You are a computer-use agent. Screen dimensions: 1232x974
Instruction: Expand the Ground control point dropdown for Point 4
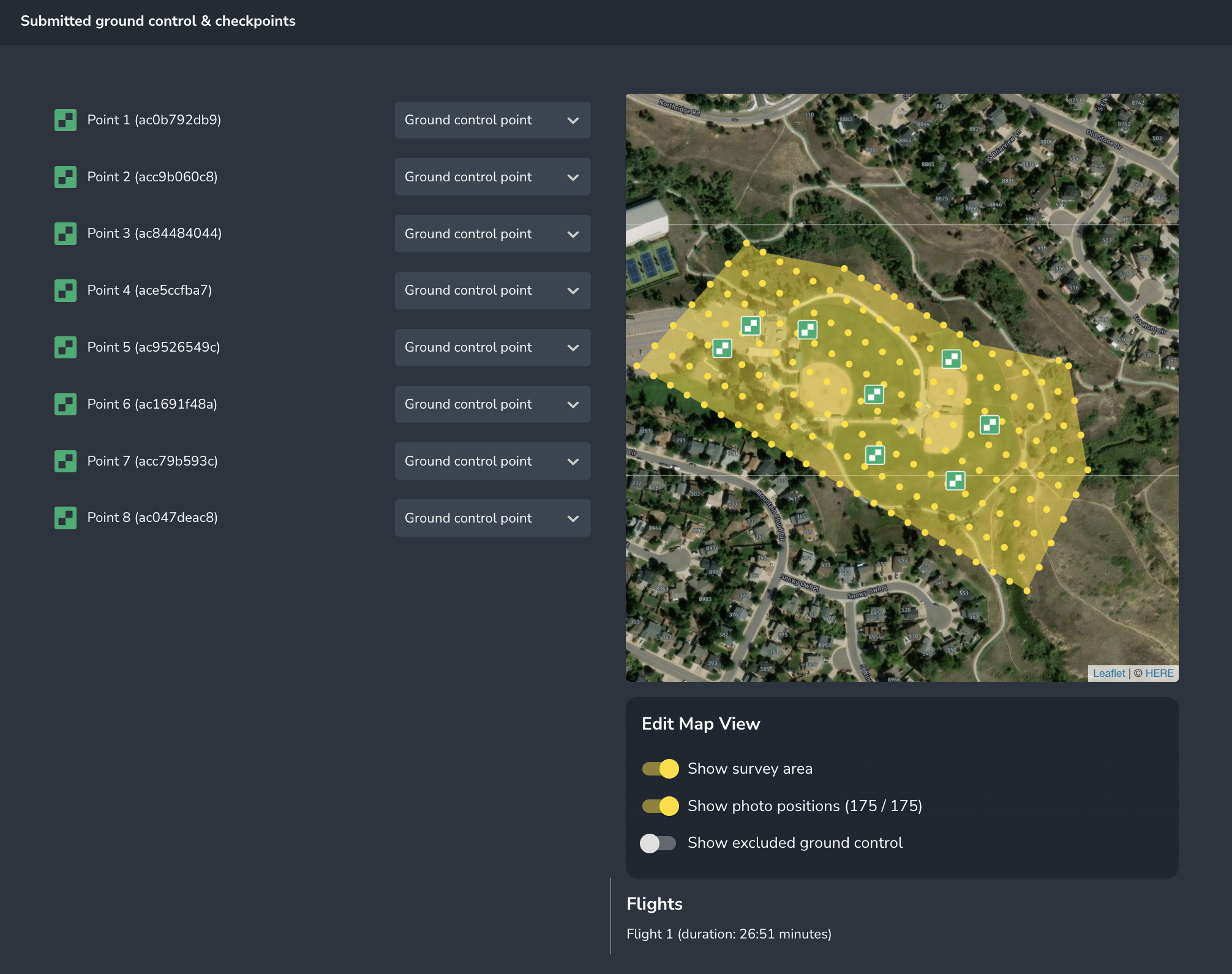492,290
